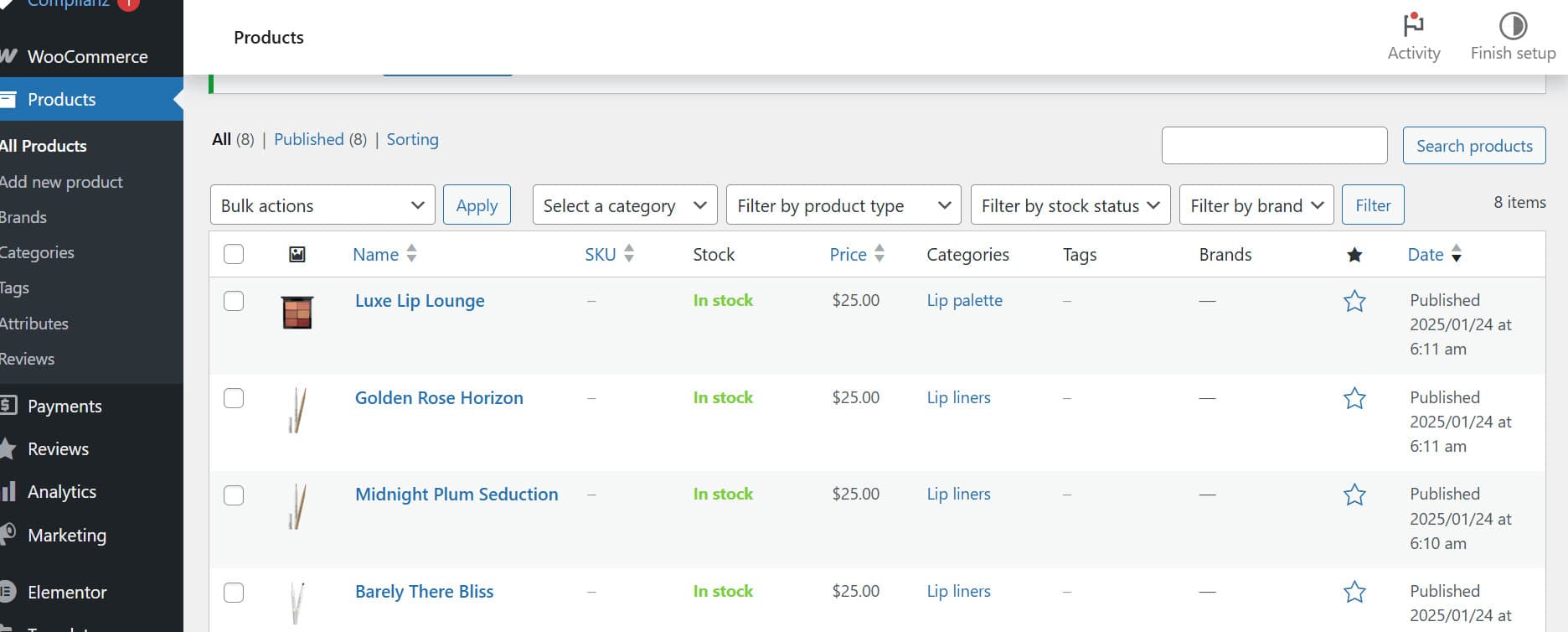Image resolution: width=1568 pixels, height=632 pixels.
Task: Check the Golden Rose Horizon row checkbox
Action: click(234, 398)
